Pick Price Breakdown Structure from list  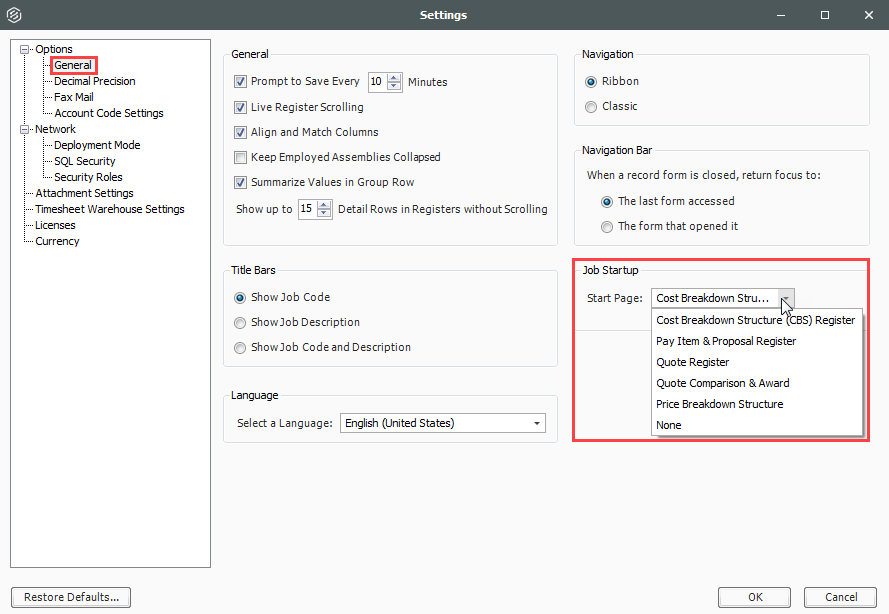[x=719, y=404]
